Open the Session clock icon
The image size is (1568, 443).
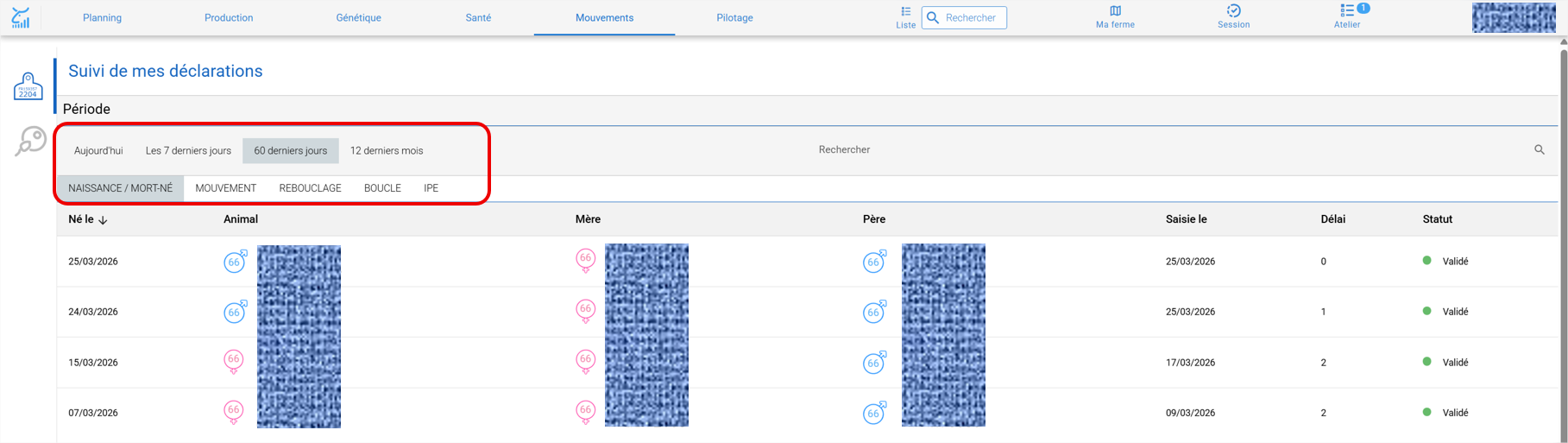1233,11
